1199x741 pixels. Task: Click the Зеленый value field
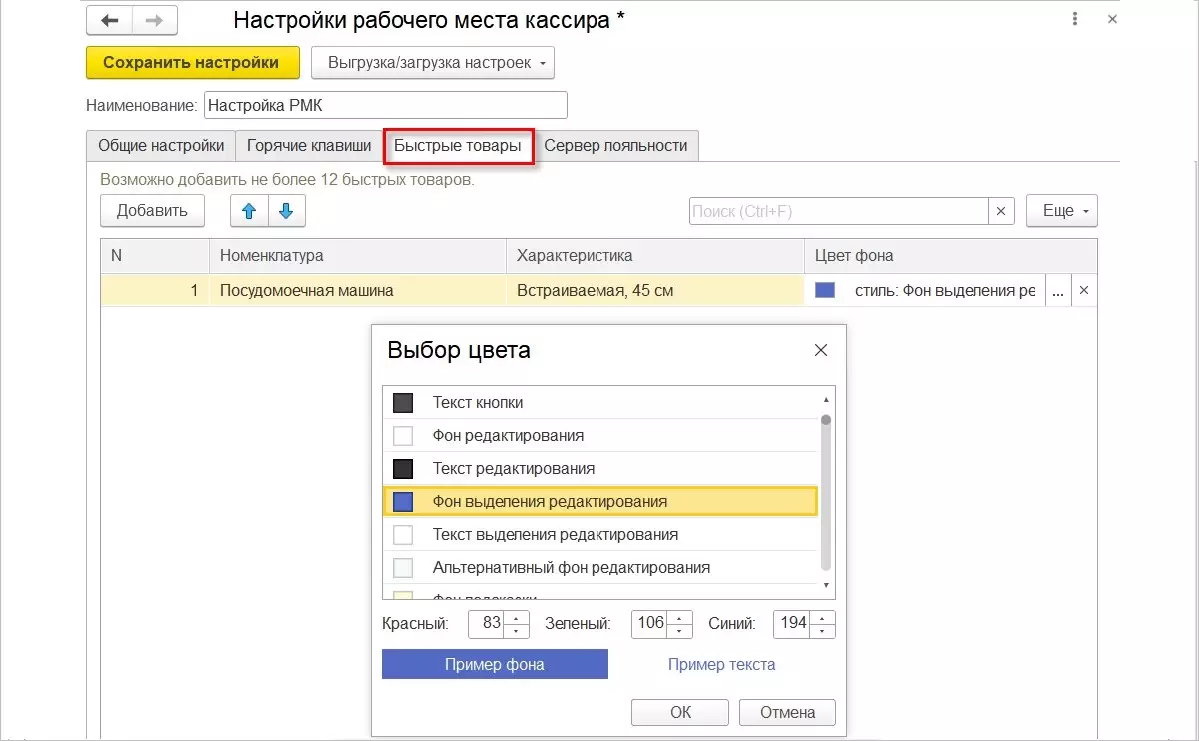648,624
